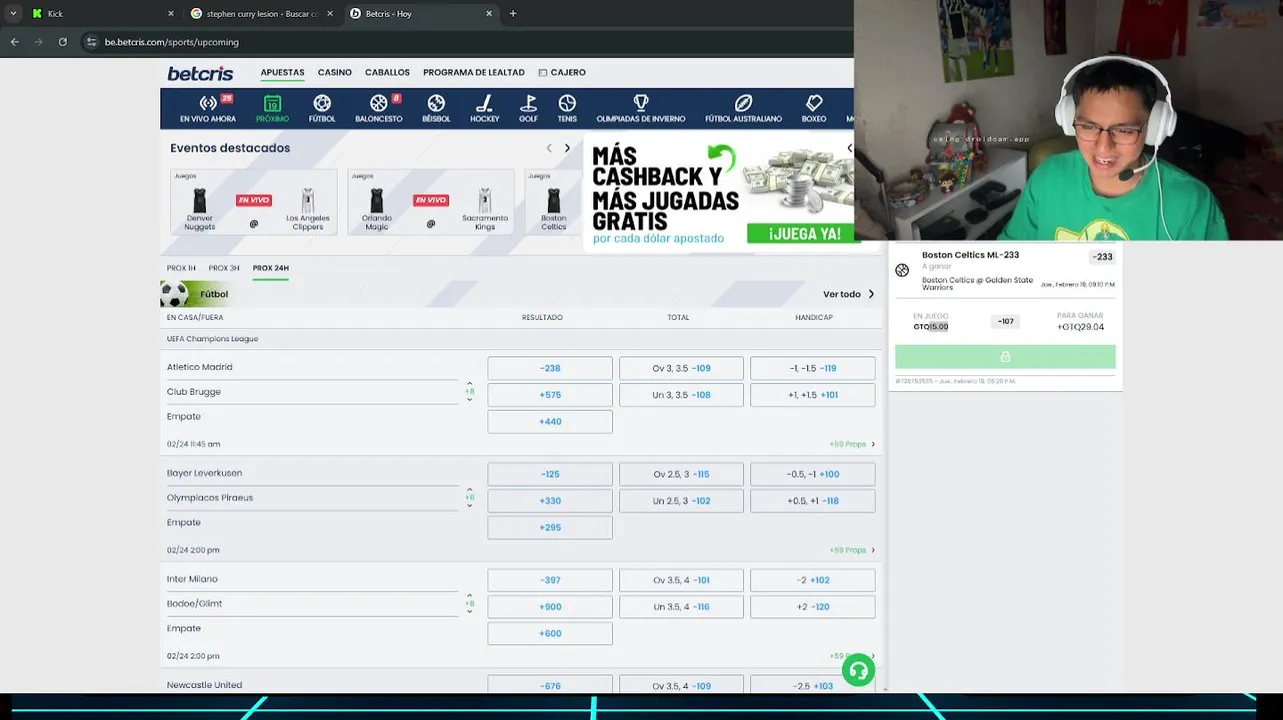
Task: Select Over 3, 3.5 at -109 for Atletico Madrid match
Action: [681, 368]
